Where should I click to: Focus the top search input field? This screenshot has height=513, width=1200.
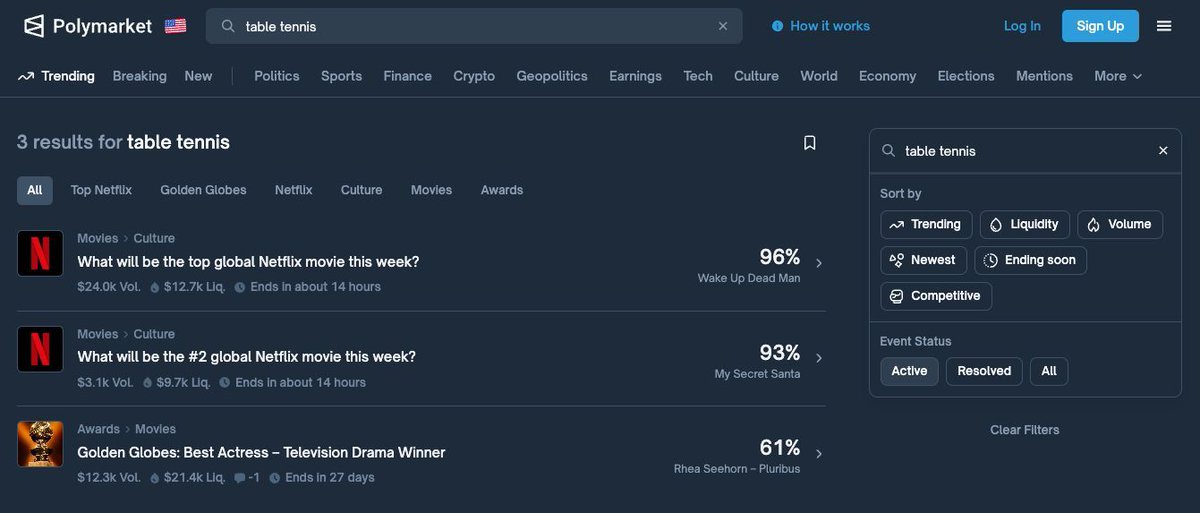pos(475,26)
